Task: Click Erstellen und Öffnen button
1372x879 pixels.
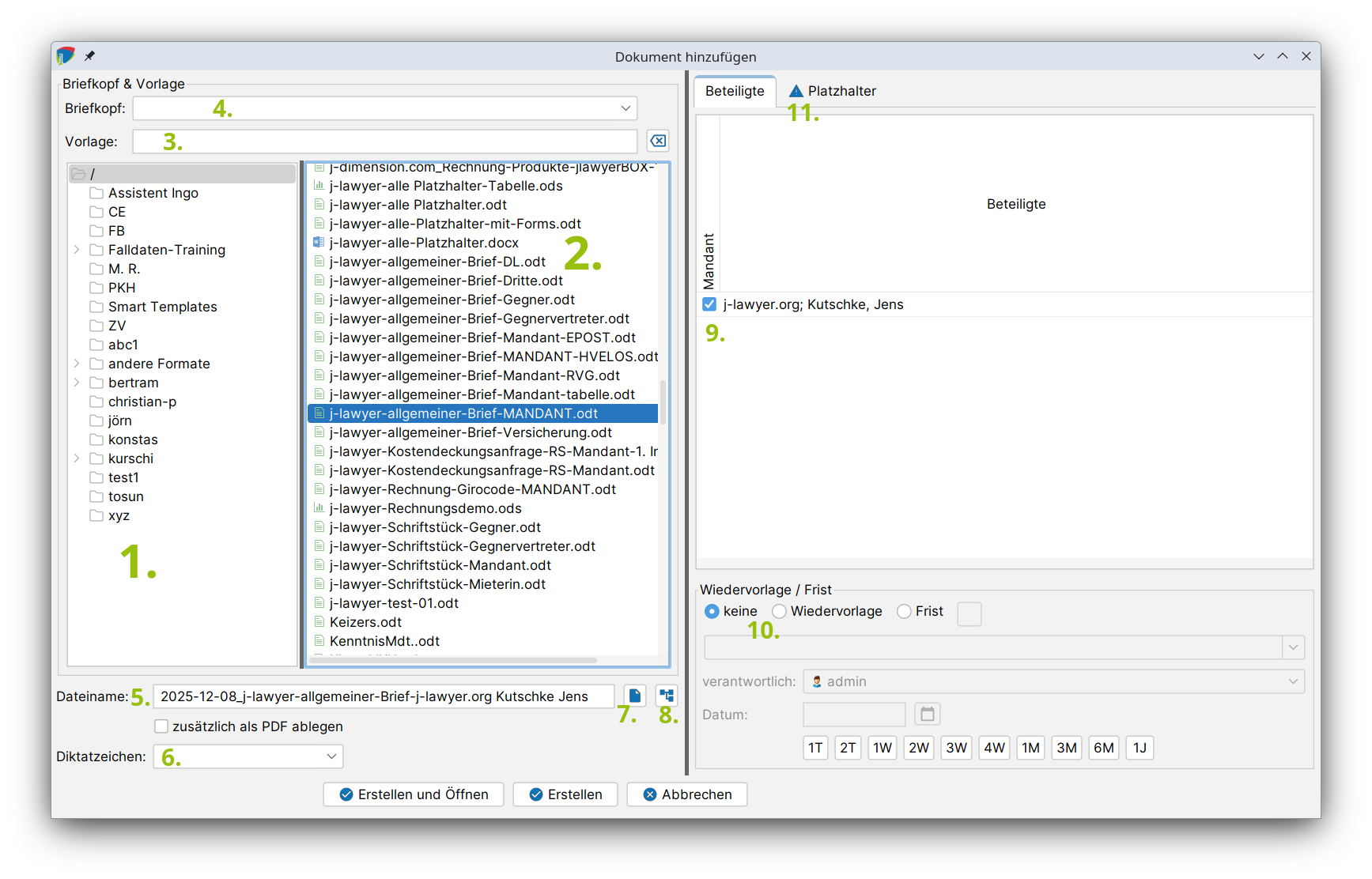Action: [x=414, y=794]
